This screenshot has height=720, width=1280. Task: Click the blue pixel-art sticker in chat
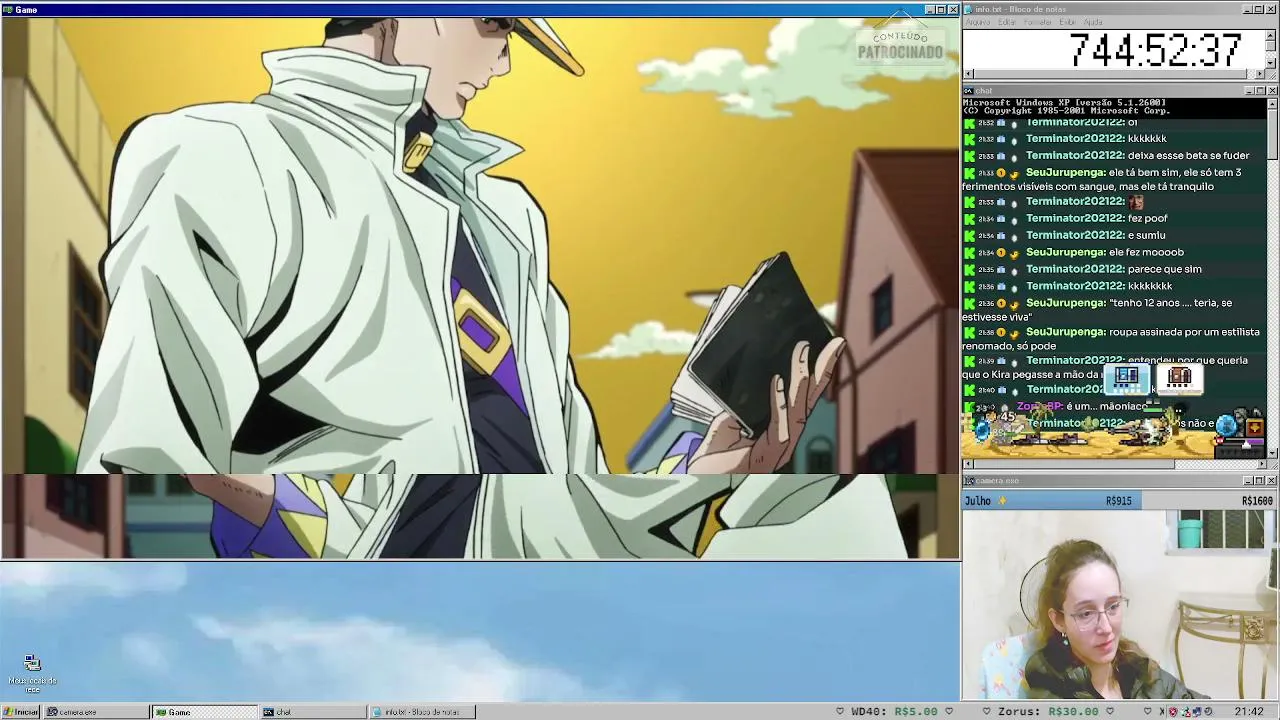(1126, 377)
